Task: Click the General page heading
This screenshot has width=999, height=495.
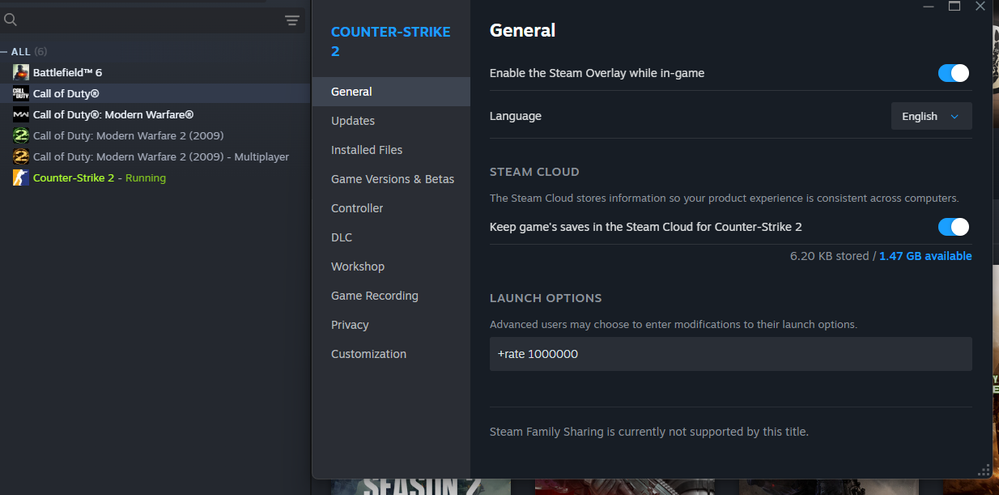Action: tap(522, 31)
